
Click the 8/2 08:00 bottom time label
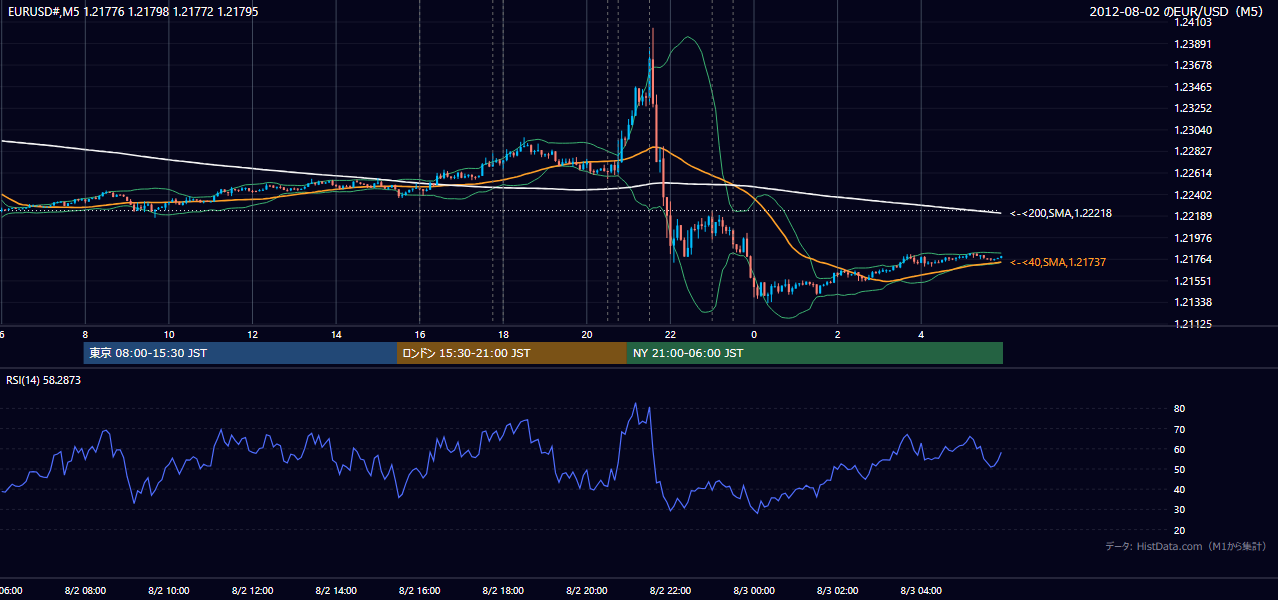point(85,591)
